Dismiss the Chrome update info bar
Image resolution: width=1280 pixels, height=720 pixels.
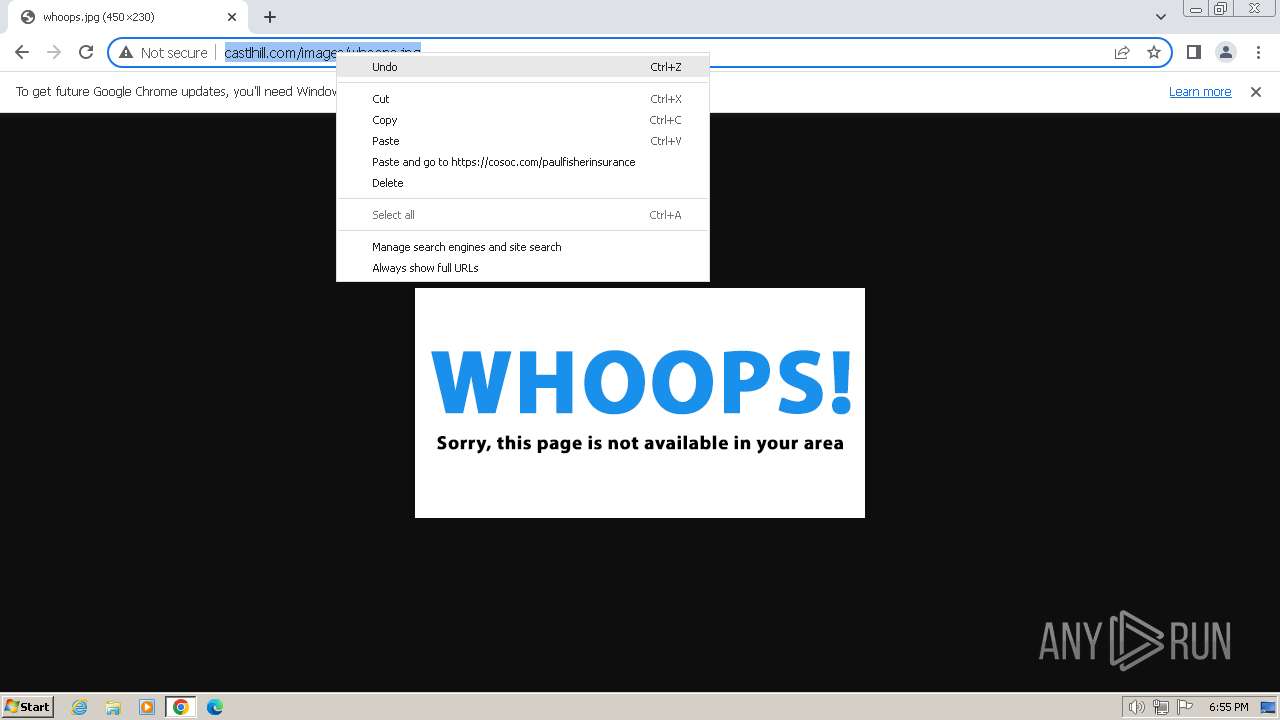(x=1256, y=92)
